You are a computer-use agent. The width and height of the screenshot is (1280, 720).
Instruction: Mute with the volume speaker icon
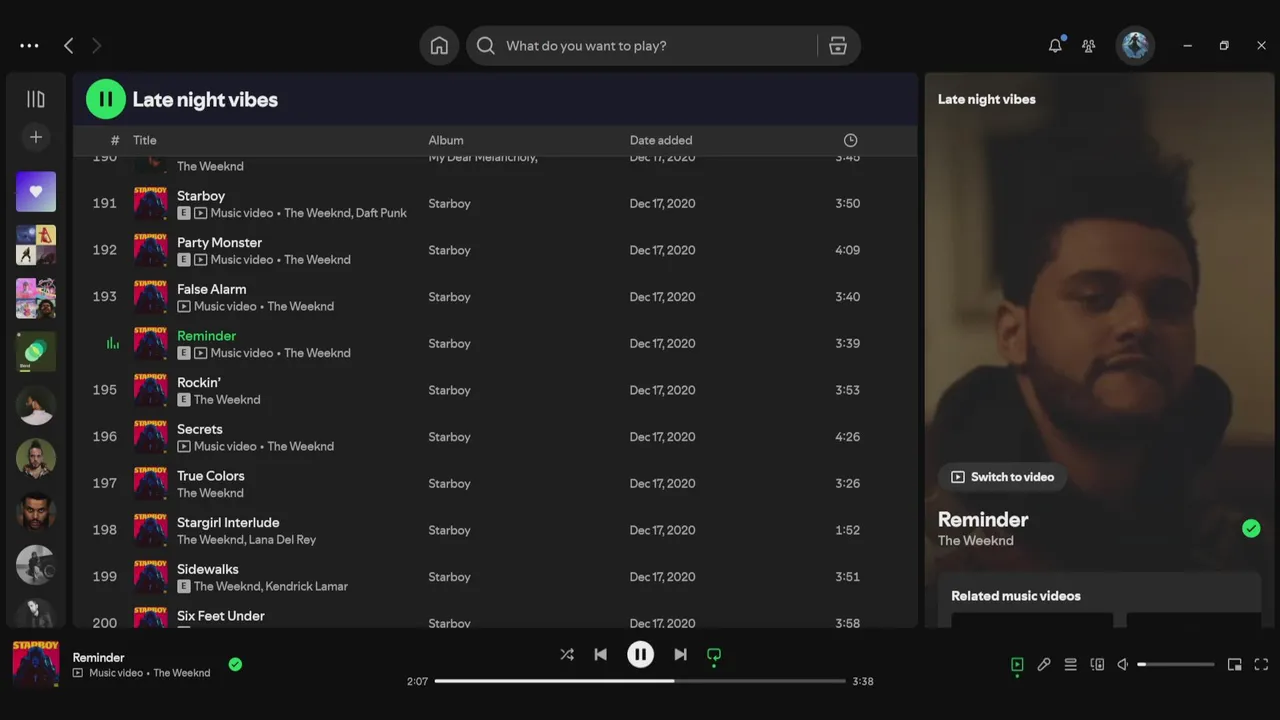tap(1123, 664)
